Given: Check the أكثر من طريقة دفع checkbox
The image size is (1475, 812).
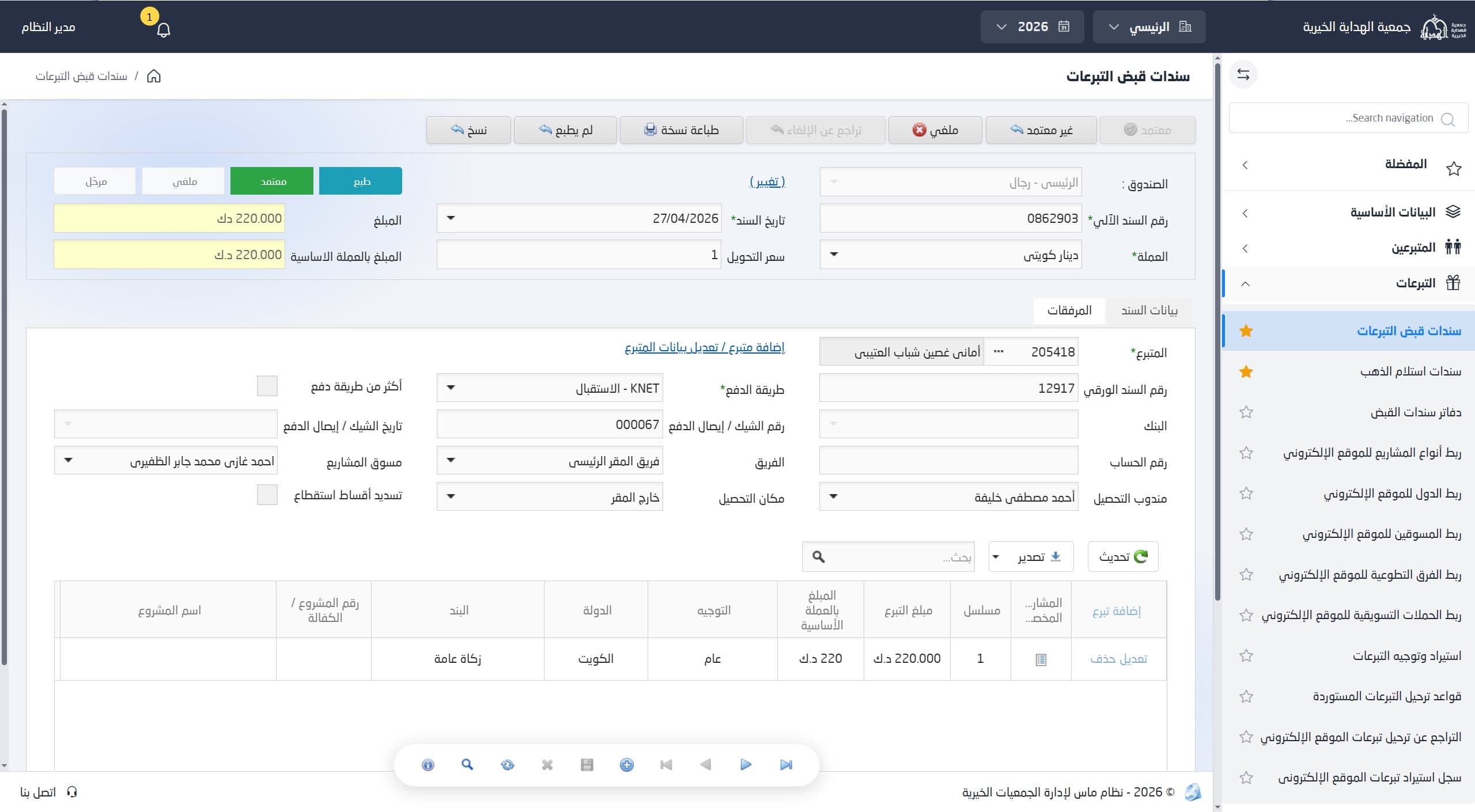Looking at the screenshot, I should (267, 386).
